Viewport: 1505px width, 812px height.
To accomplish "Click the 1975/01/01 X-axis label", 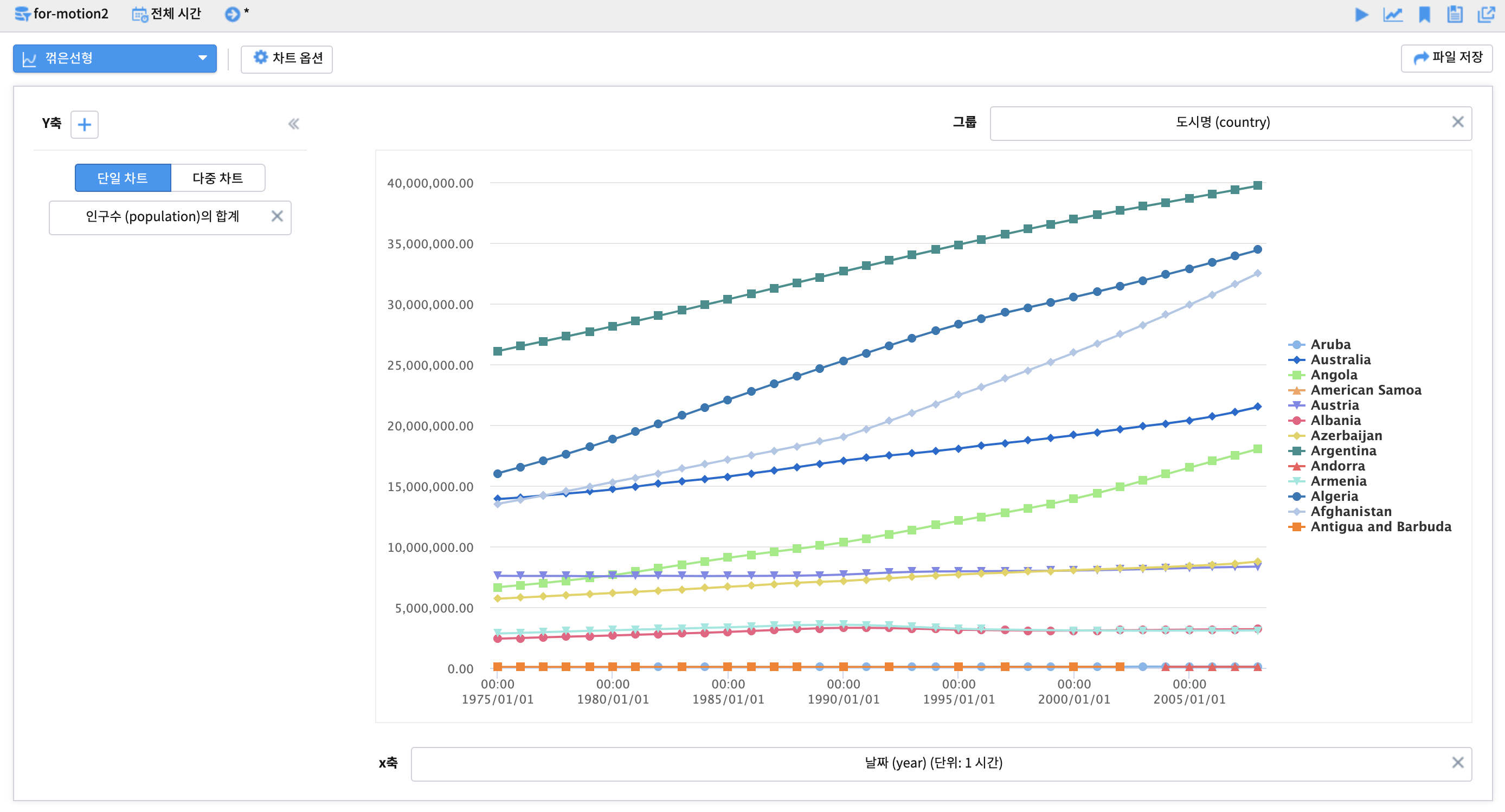I will coord(498,700).
